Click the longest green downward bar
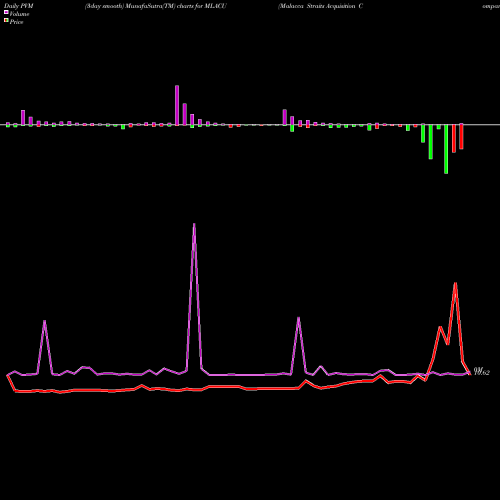 (x=446, y=149)
